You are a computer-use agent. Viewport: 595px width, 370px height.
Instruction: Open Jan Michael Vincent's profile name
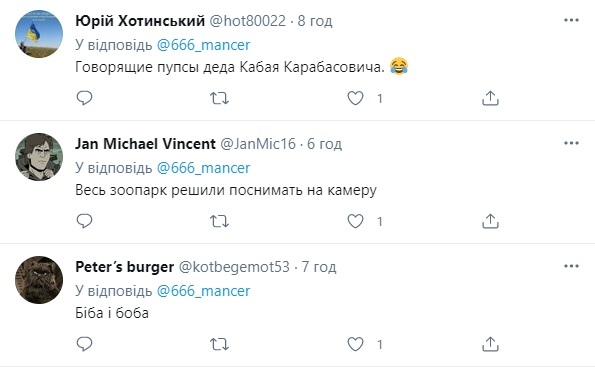[145, 144]
